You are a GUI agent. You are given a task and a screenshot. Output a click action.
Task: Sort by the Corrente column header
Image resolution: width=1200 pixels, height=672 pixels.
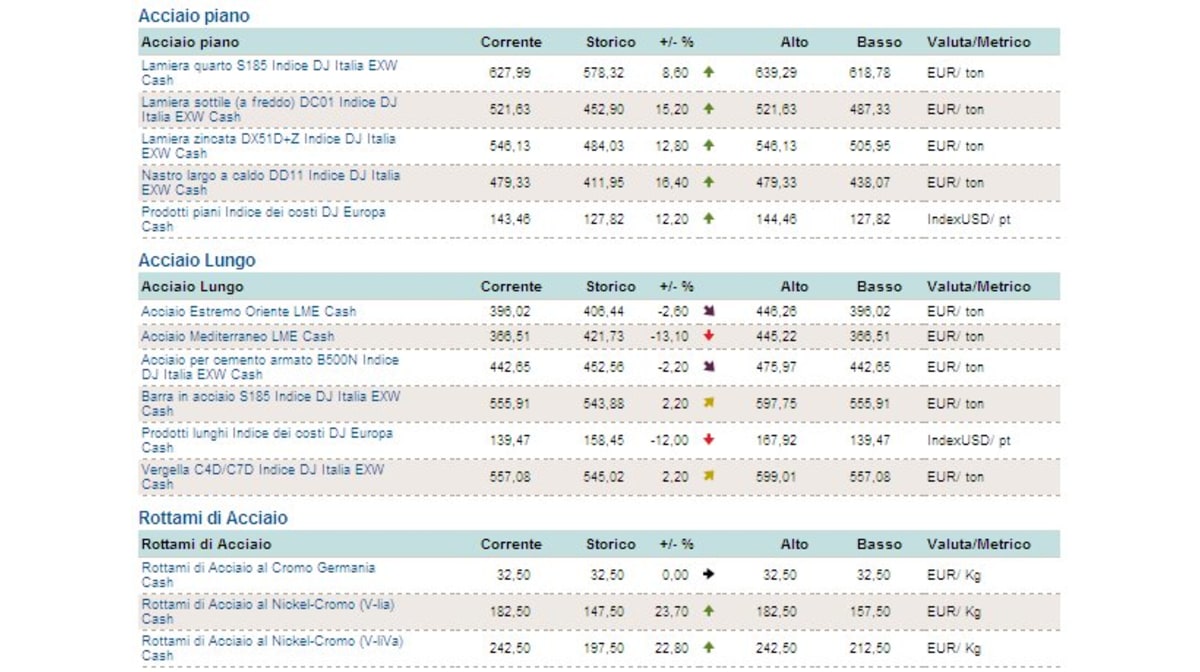pos(511,42)
